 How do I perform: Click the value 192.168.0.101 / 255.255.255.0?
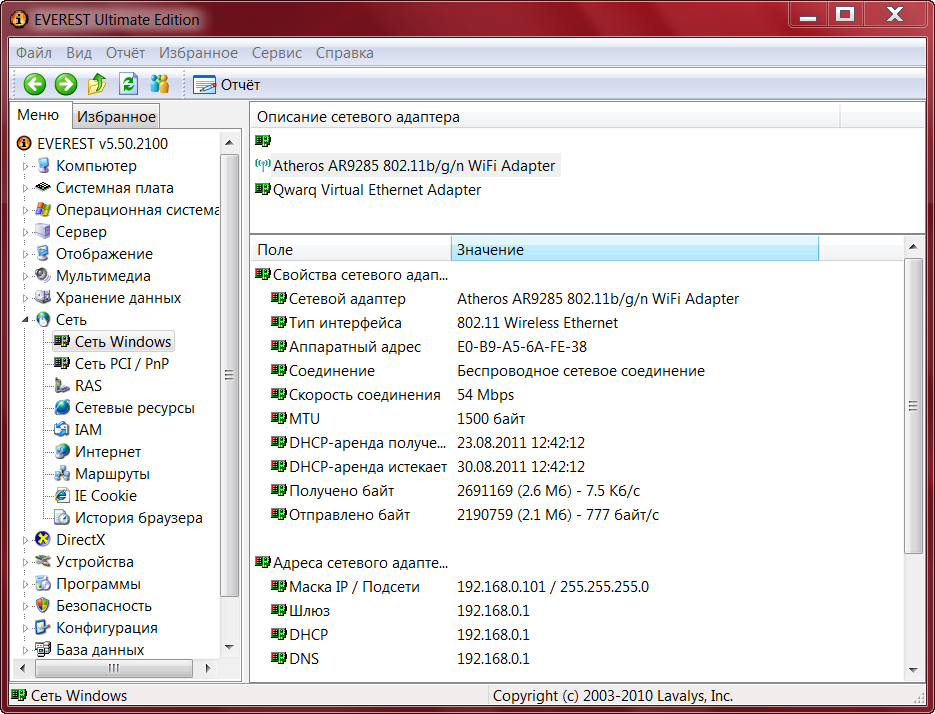[553, 587]
